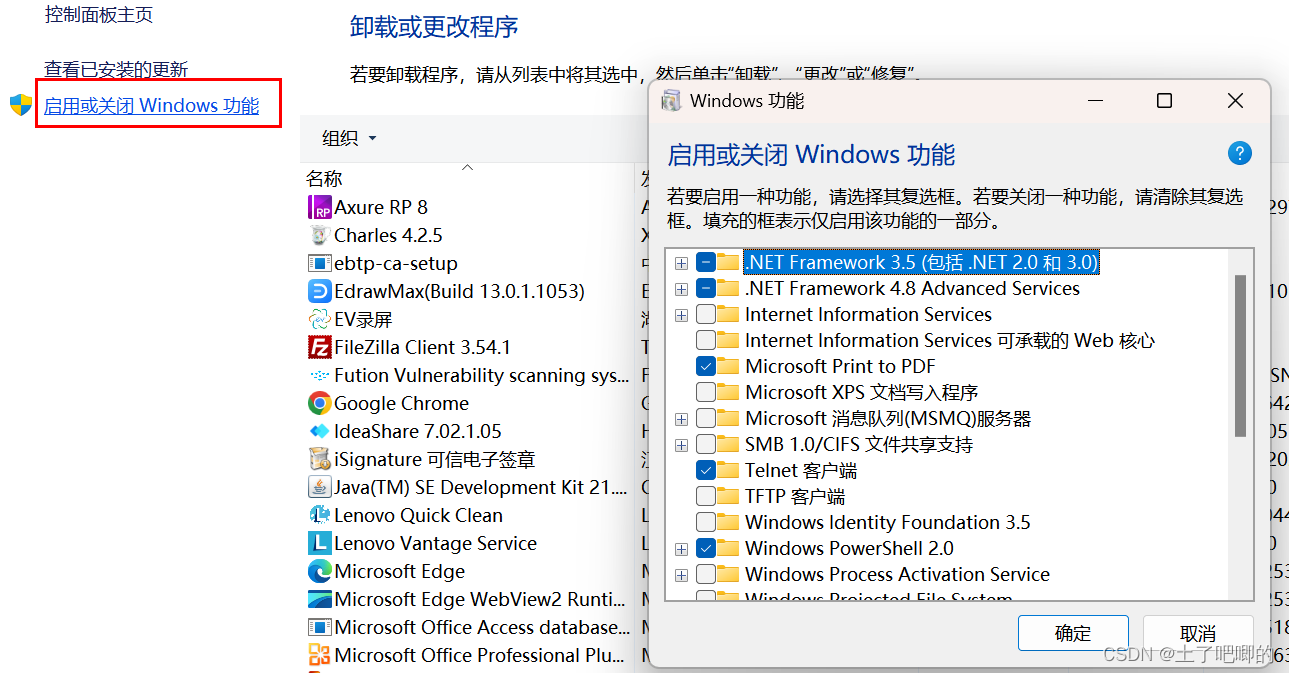Click the help question mark icon
The width and height of the screenshot is (1289, 673).
click(1239, 153)
